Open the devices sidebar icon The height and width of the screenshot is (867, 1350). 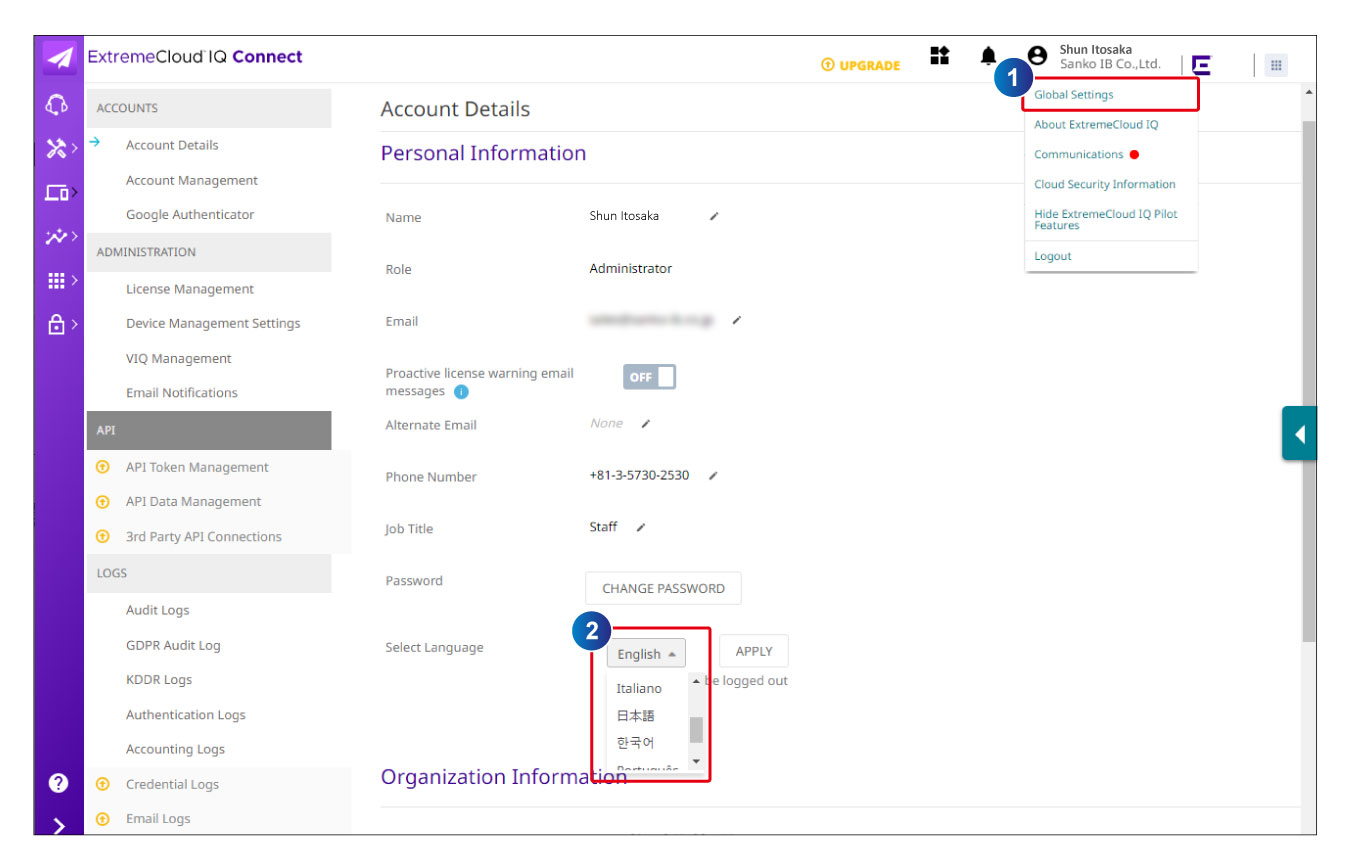point(57,193)
